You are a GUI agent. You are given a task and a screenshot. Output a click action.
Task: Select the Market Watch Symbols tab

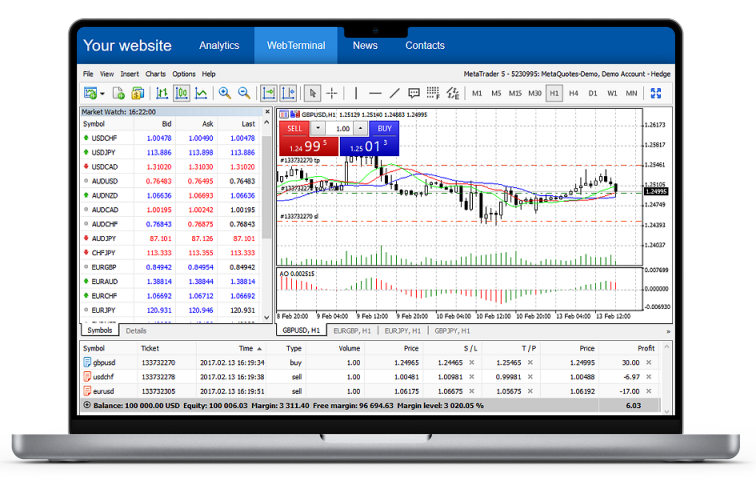(x=100, y=330)
